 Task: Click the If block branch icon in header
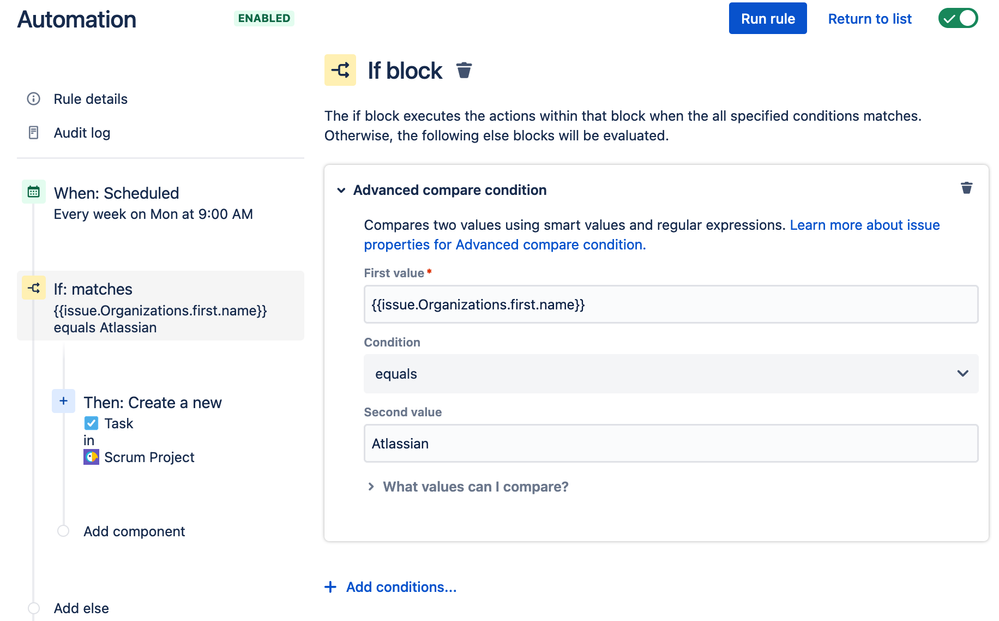point(340,70)
